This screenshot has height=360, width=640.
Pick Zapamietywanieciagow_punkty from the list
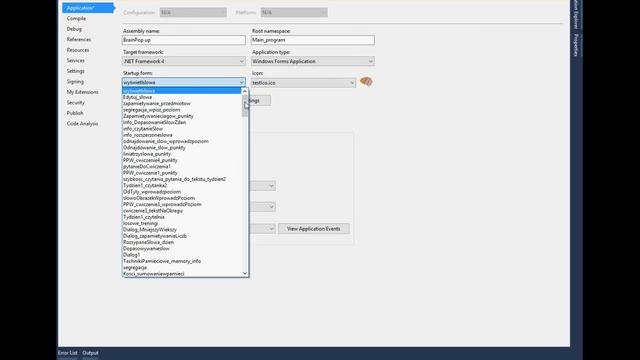pos(182,116)
